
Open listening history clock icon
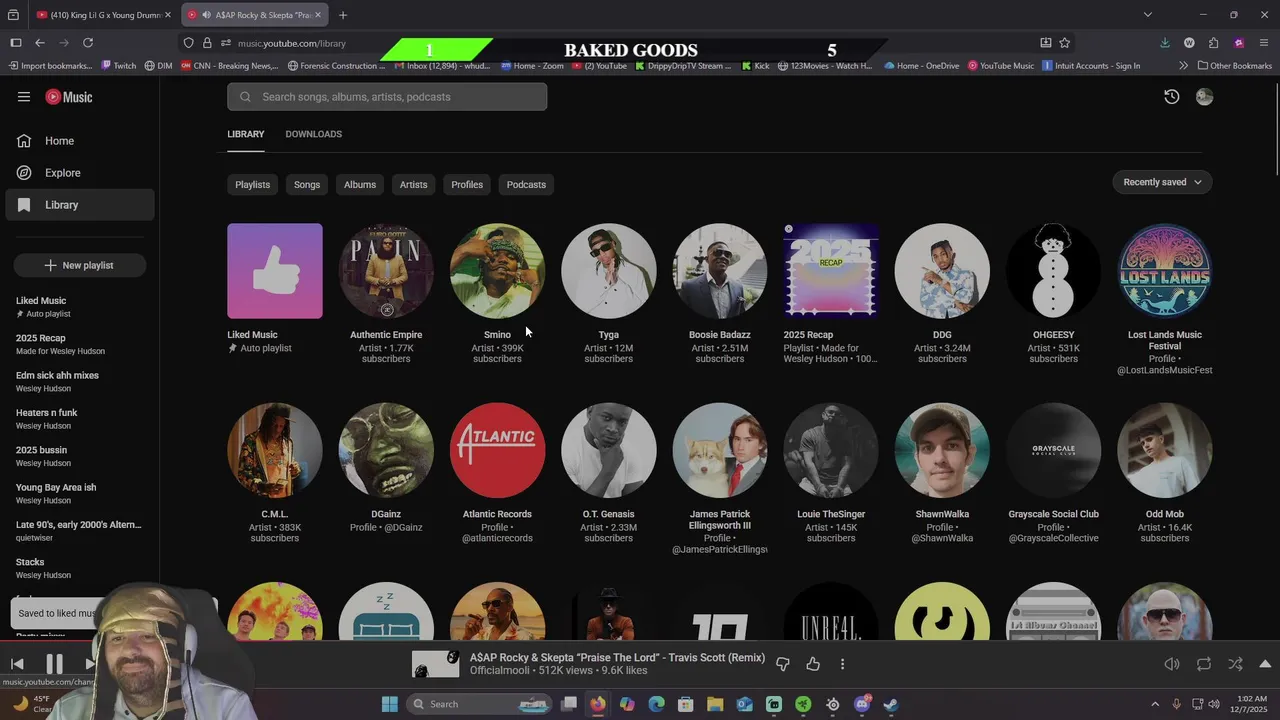[x=1172, y=97]
